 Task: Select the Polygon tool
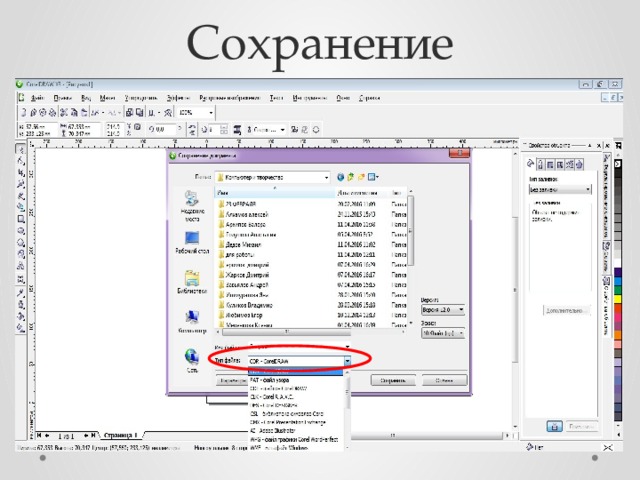click(20, 243)
